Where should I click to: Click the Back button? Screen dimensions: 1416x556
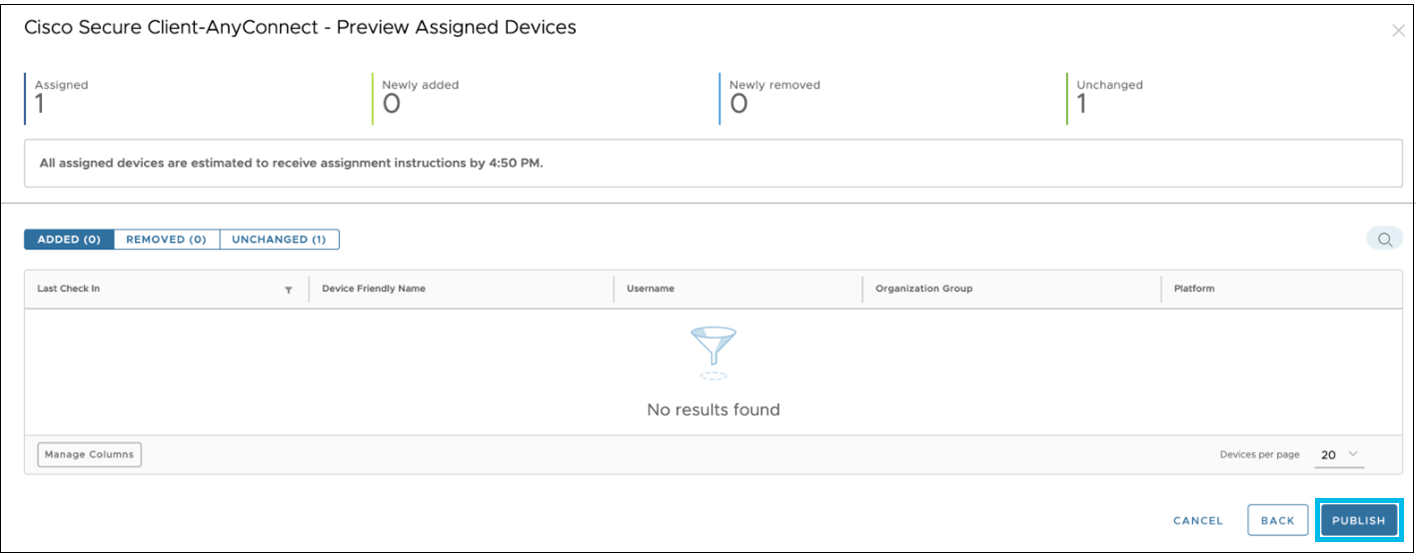tap(1277, 520)
